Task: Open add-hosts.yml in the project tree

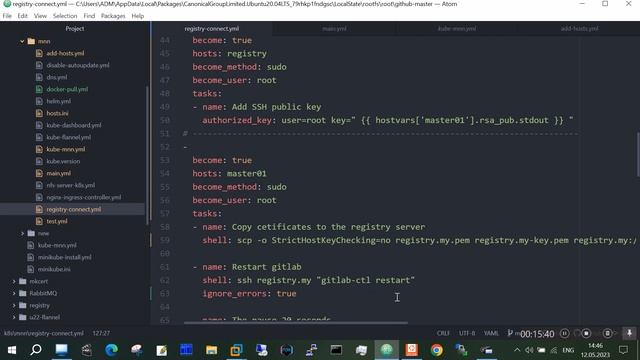Action: click(x=65, y=53)
